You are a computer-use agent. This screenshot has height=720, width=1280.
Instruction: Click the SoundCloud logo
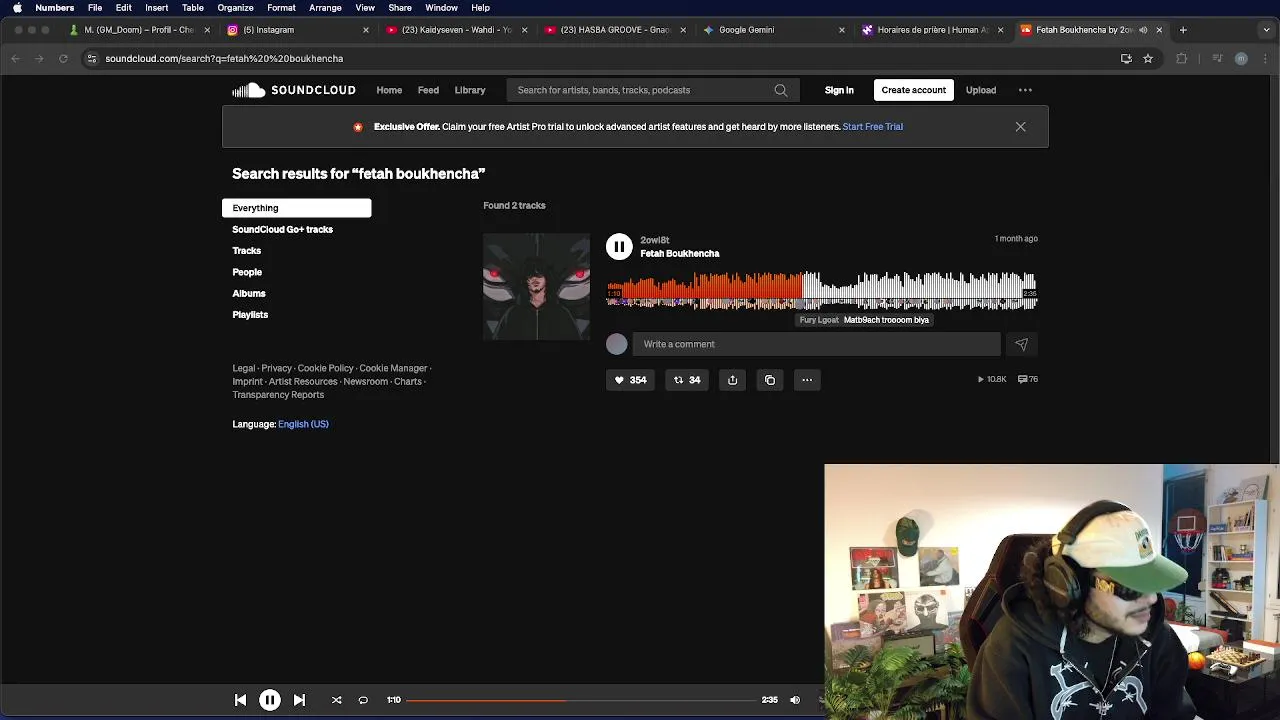(x=293, y=90)
